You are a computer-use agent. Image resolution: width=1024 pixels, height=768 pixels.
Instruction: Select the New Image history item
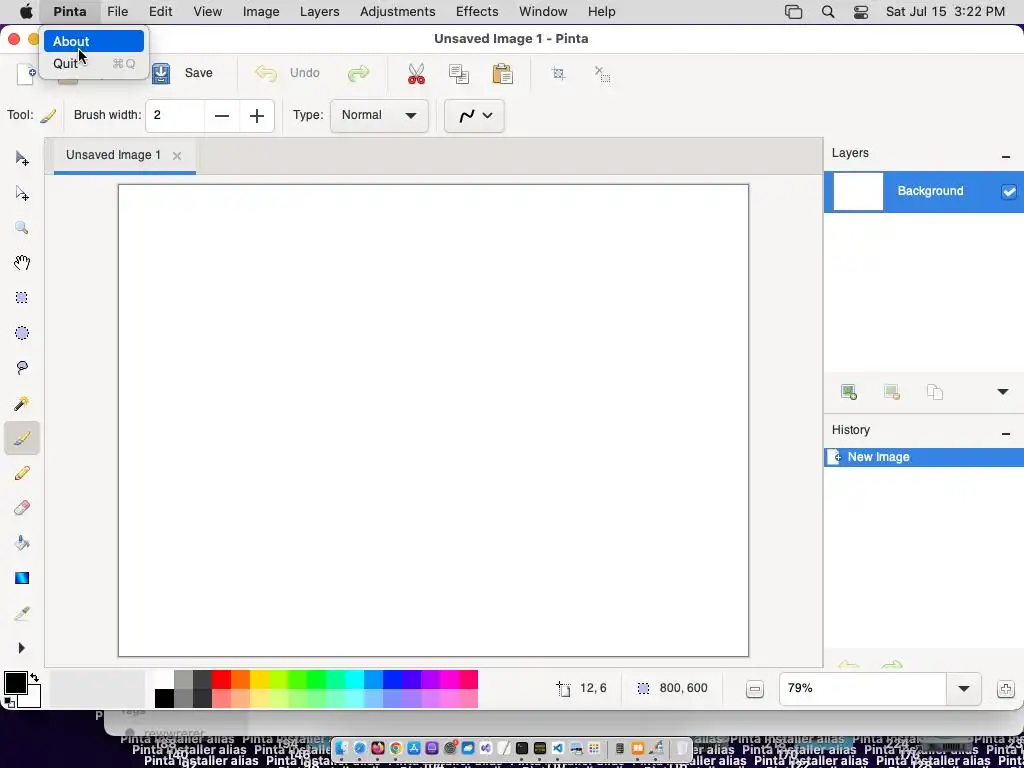pyautogui.click(x=923, y=457)
